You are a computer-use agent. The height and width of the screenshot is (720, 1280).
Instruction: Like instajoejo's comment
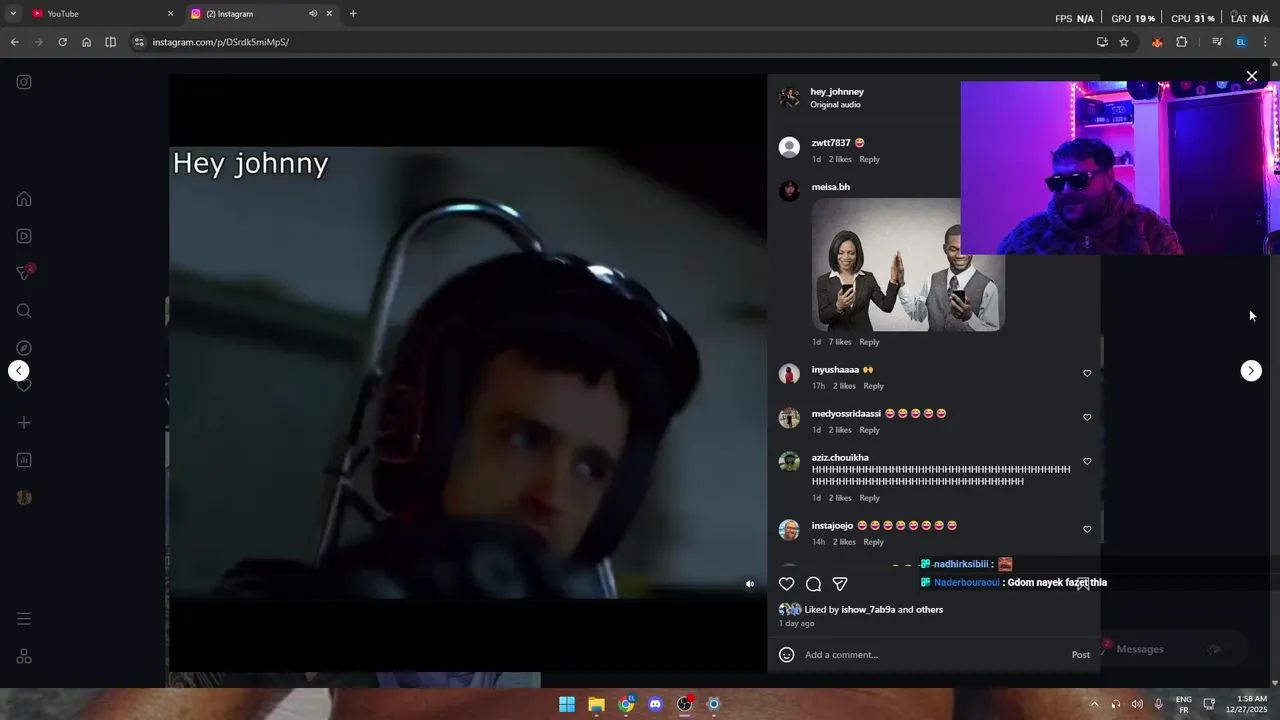1087,529
